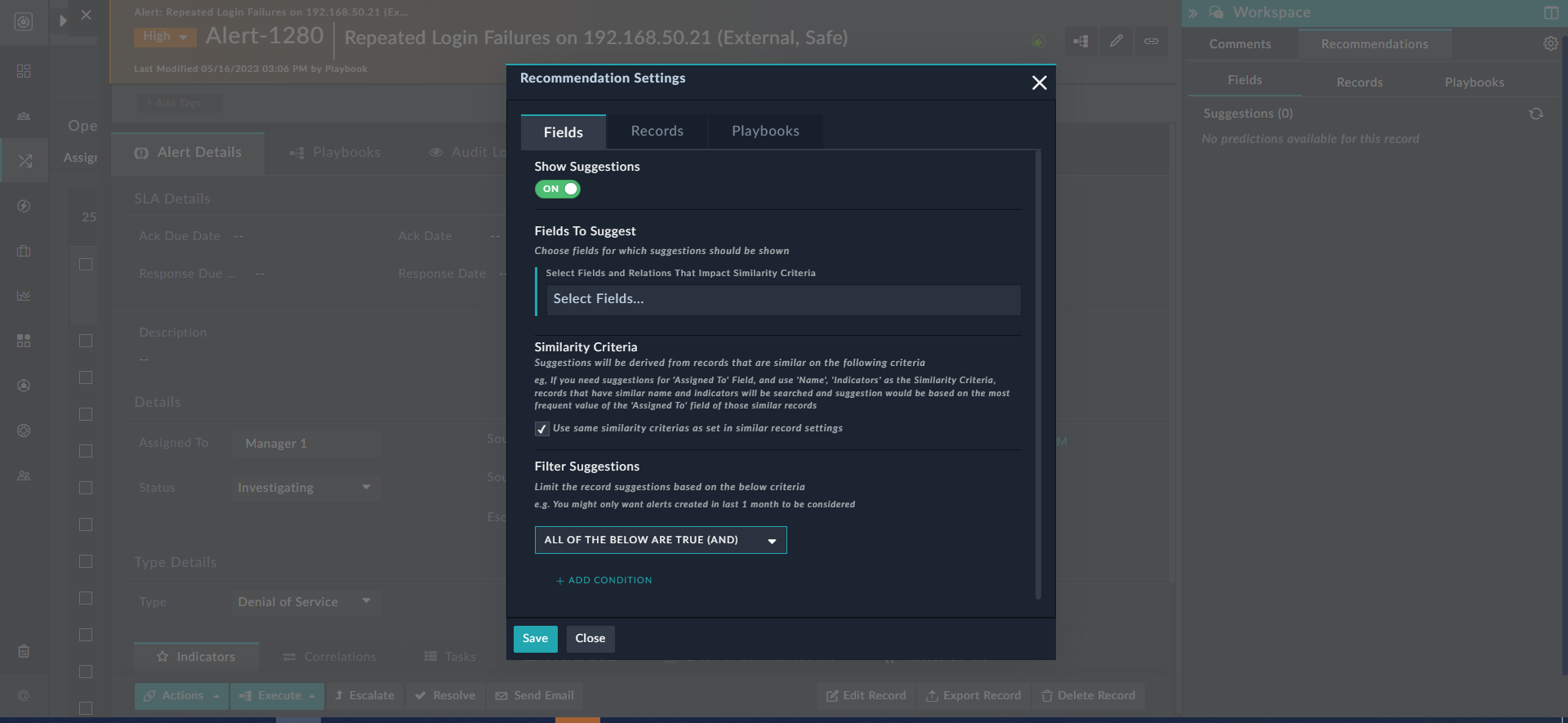The width and height of the screenshot is (1568, 723).
Task: Click the Assigned To Manager 1 field
Action: pos(307,444)
